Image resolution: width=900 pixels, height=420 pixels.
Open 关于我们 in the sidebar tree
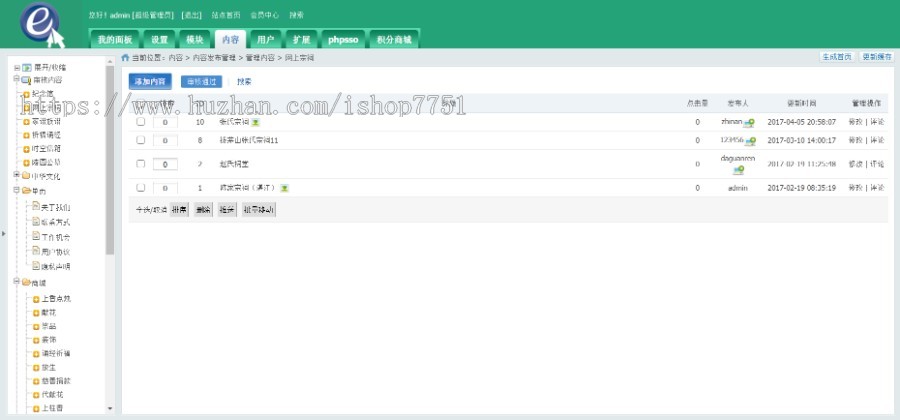55,207
